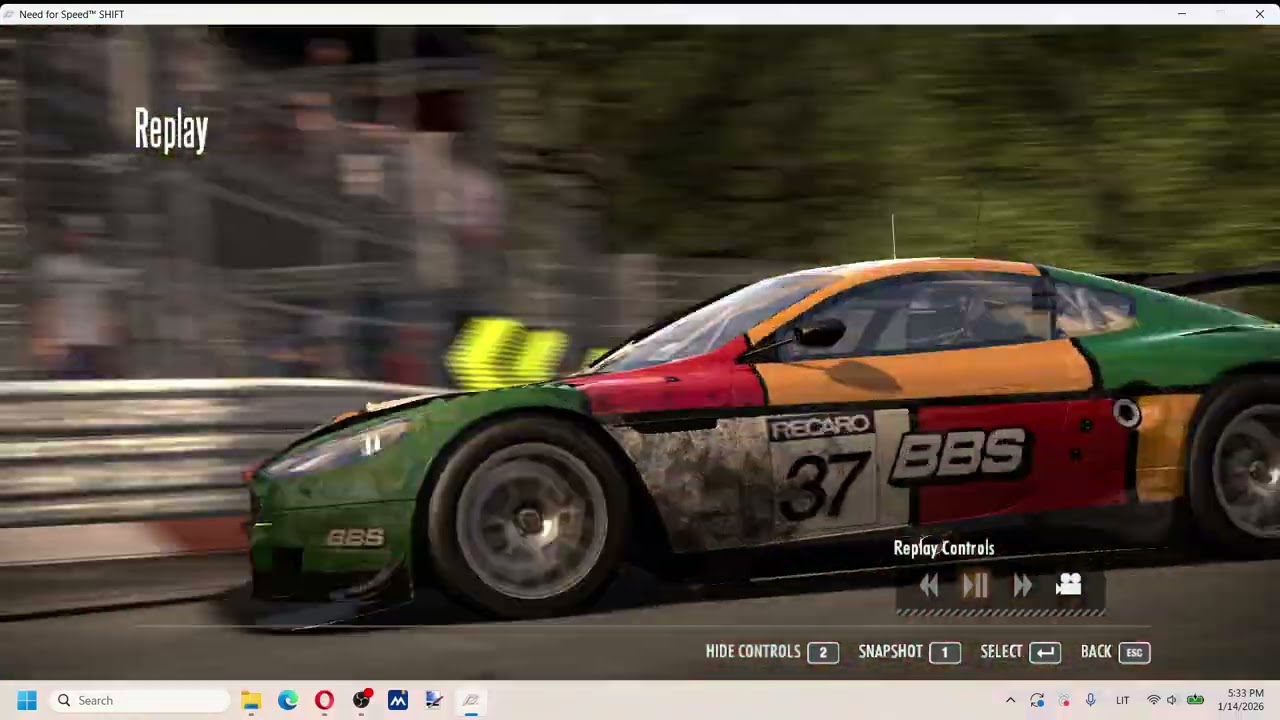Open the Wi-Fi network tray icon
1280x720 pixels.
1154,700
